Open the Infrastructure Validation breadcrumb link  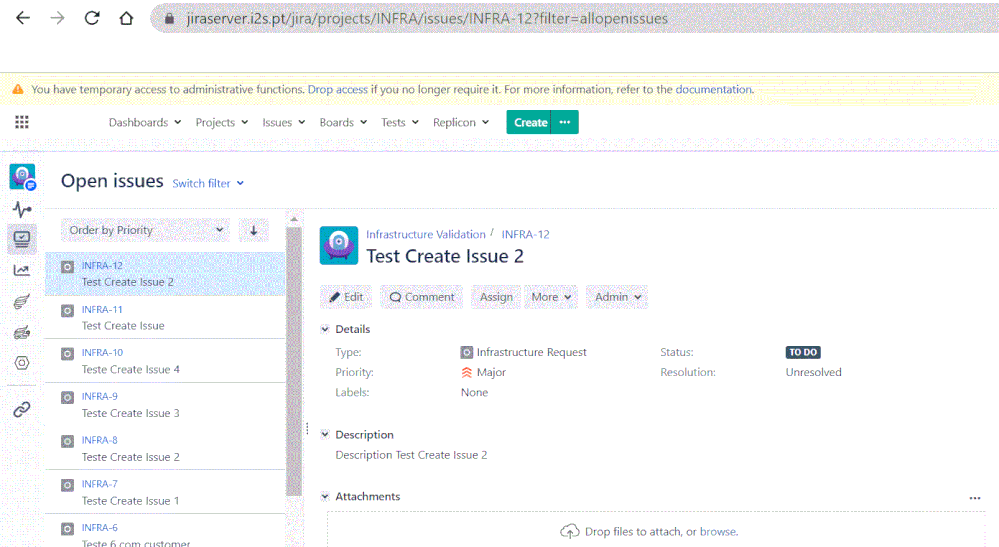426,234
